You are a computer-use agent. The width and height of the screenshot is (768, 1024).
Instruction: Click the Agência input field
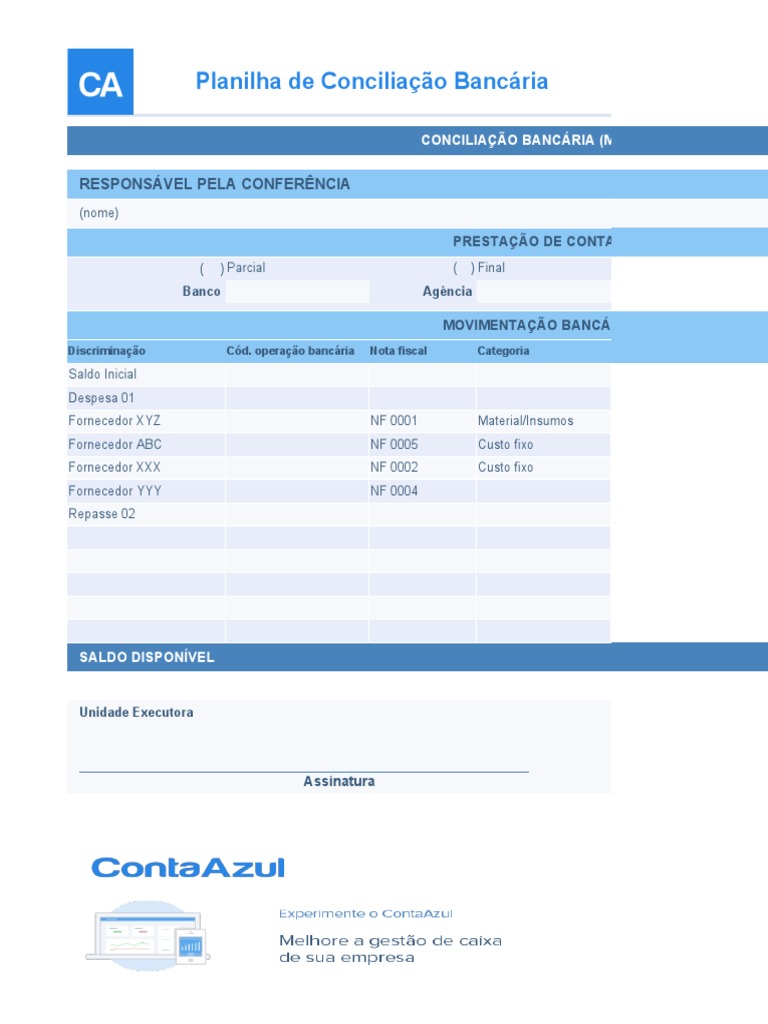pos(543,291)
